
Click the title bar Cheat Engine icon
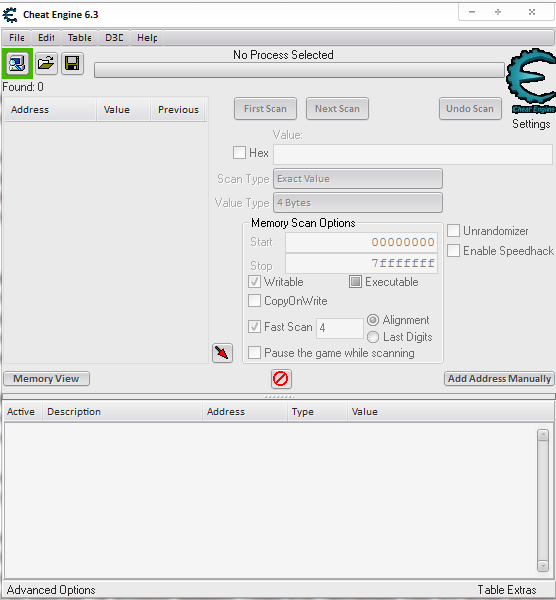tap(10, 15)
